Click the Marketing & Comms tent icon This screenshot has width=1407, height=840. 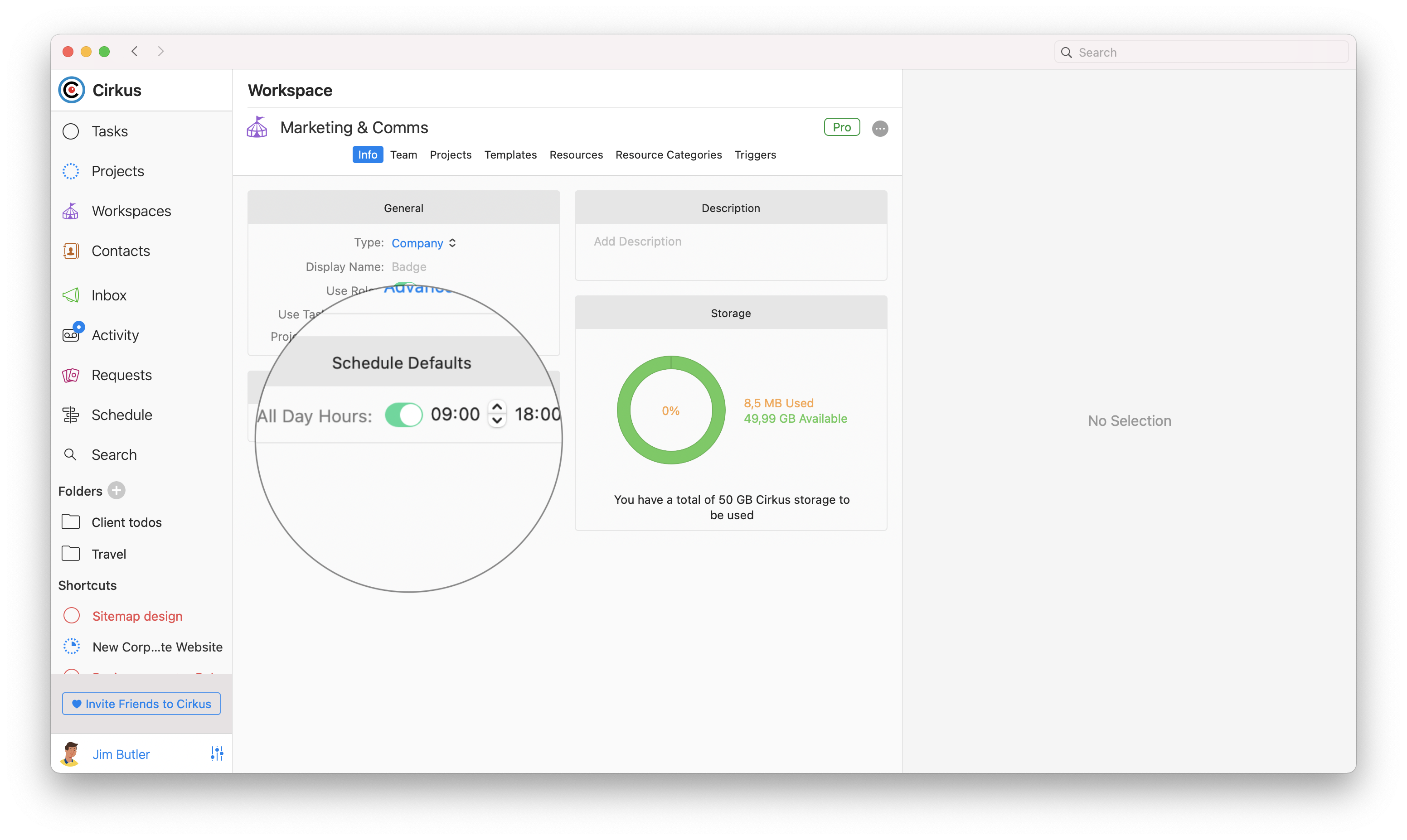(x=257, y=127)
